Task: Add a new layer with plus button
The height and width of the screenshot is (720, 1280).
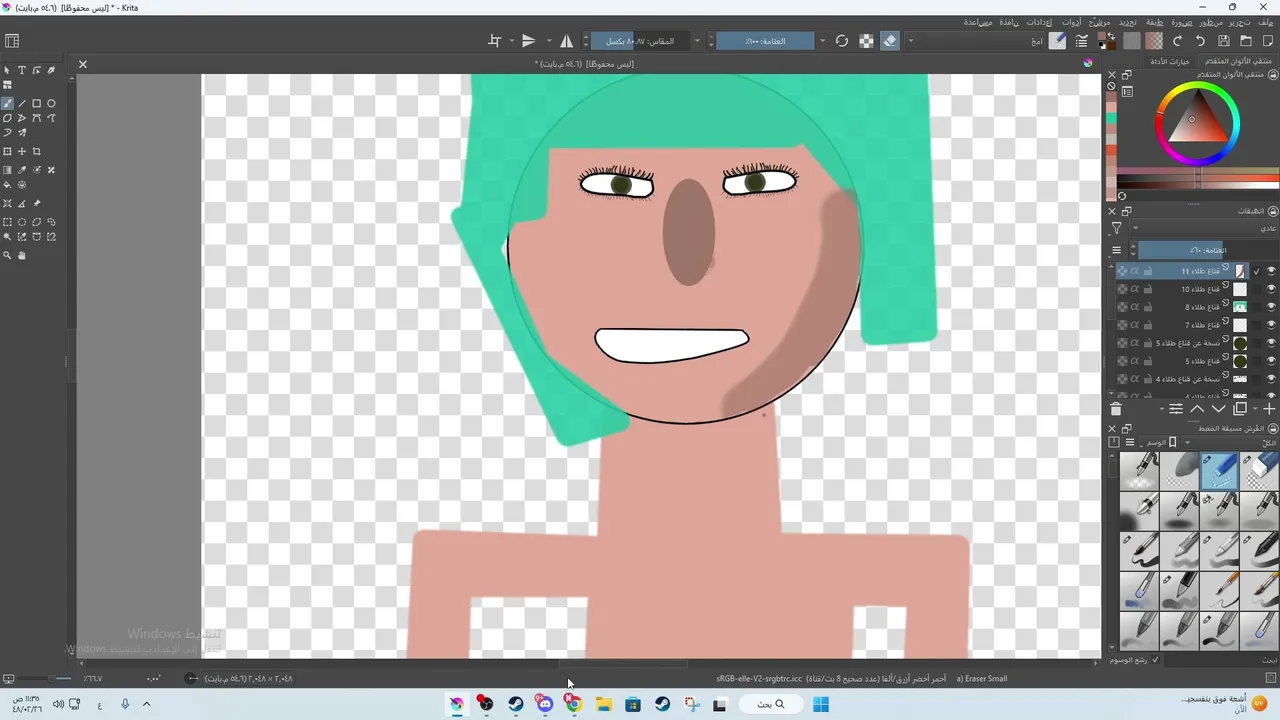Action: click(1270, 409)
